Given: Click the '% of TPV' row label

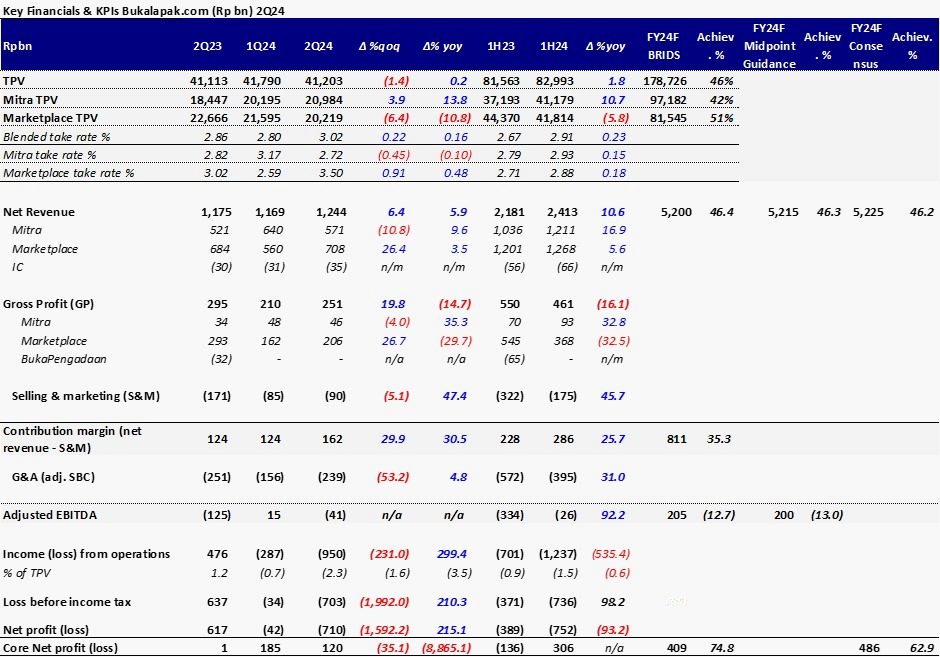Looking at the screenshot, I should click(x=27, y=573).
